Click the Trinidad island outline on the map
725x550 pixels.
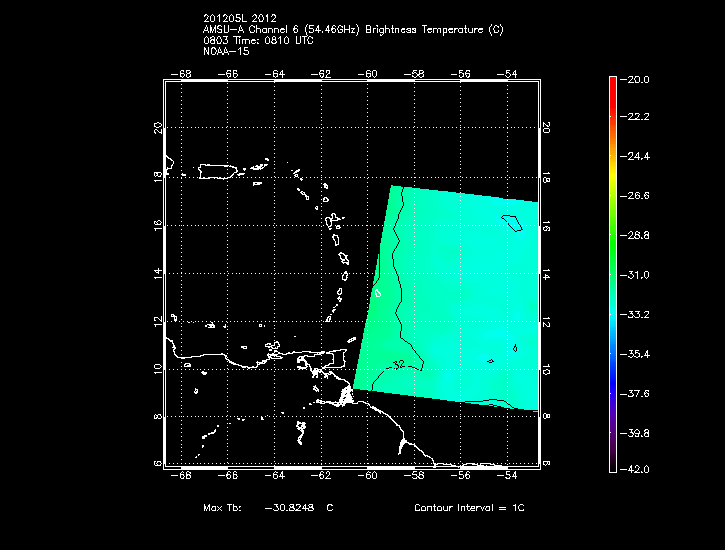[337, 359]
